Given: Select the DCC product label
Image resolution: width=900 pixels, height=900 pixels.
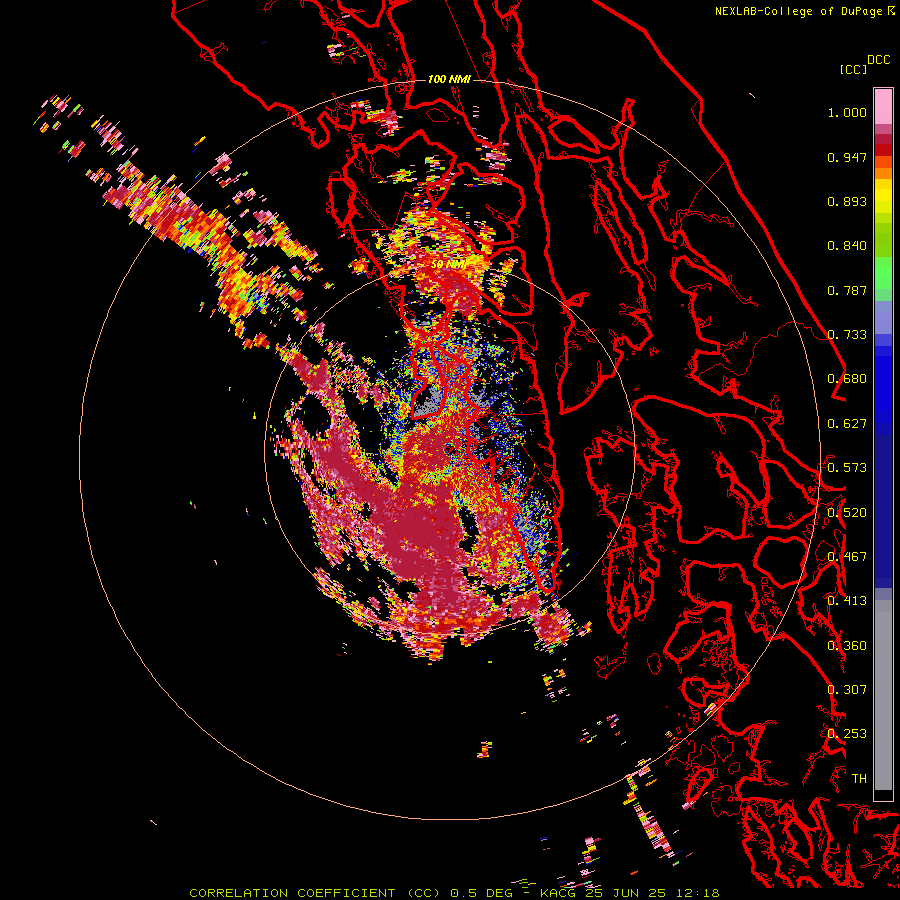Looking at the screenshot, I should click(x=878, y=60).
